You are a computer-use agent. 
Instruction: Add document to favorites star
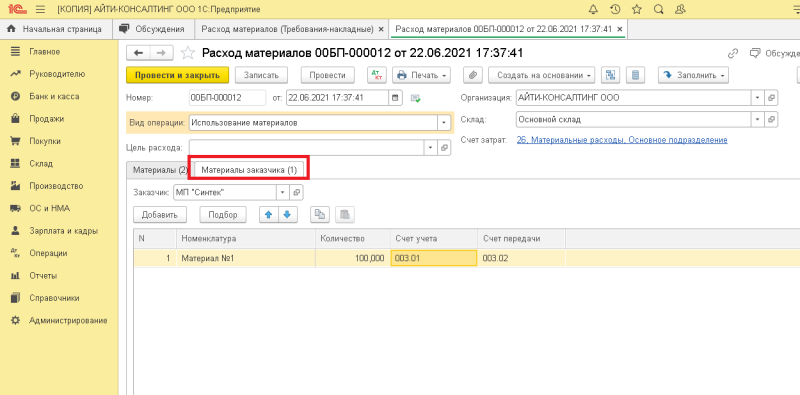pos(188,53)
